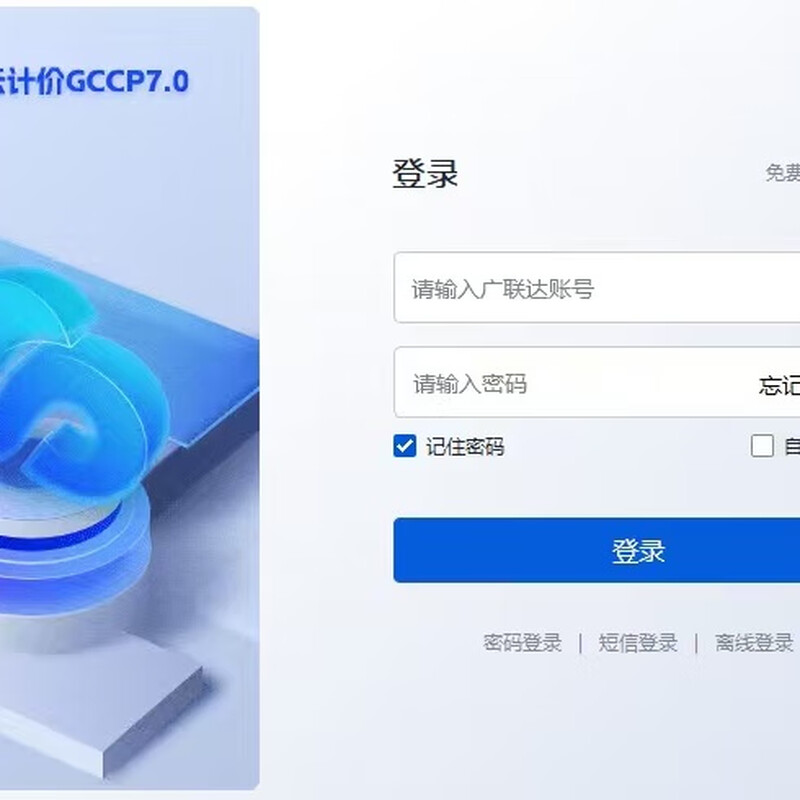Switch to 密码登录 mode
Screen dimensions: 800x800
point(522,643)
